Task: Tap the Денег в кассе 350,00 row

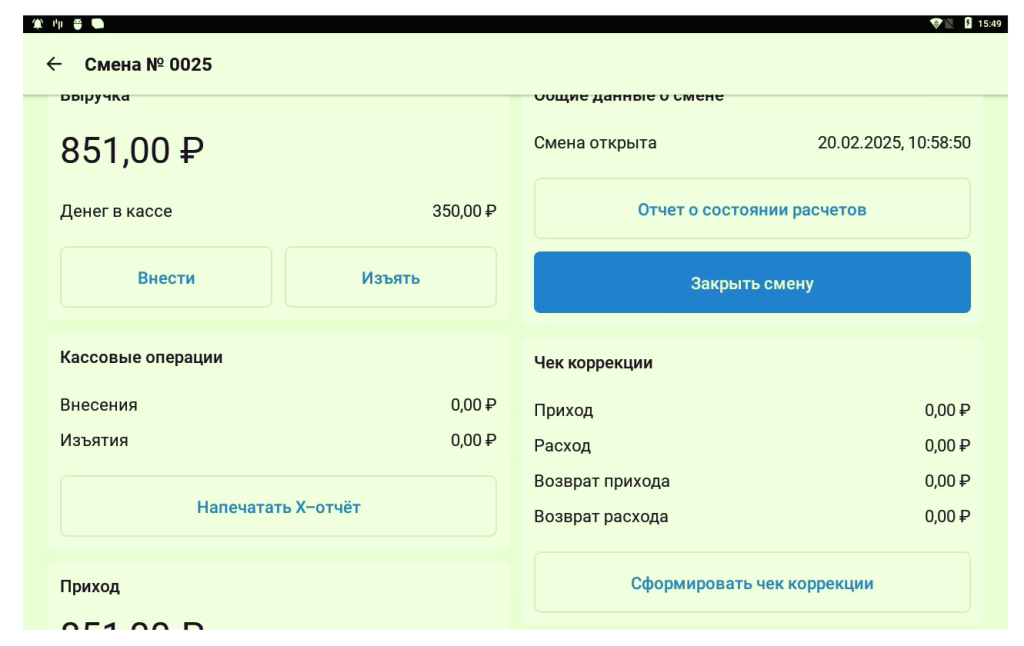Action: (278, 211)
